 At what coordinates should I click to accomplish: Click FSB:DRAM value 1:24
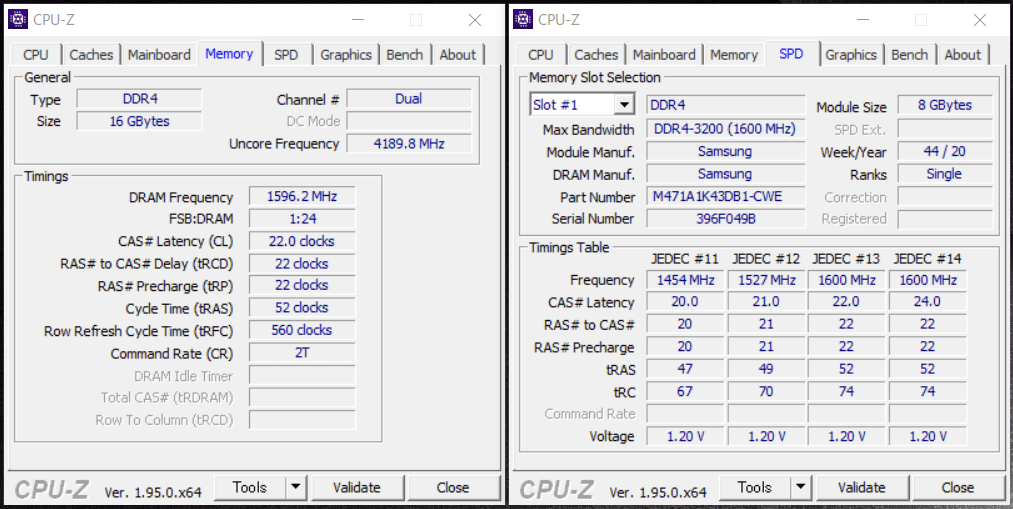coord(302,219)
